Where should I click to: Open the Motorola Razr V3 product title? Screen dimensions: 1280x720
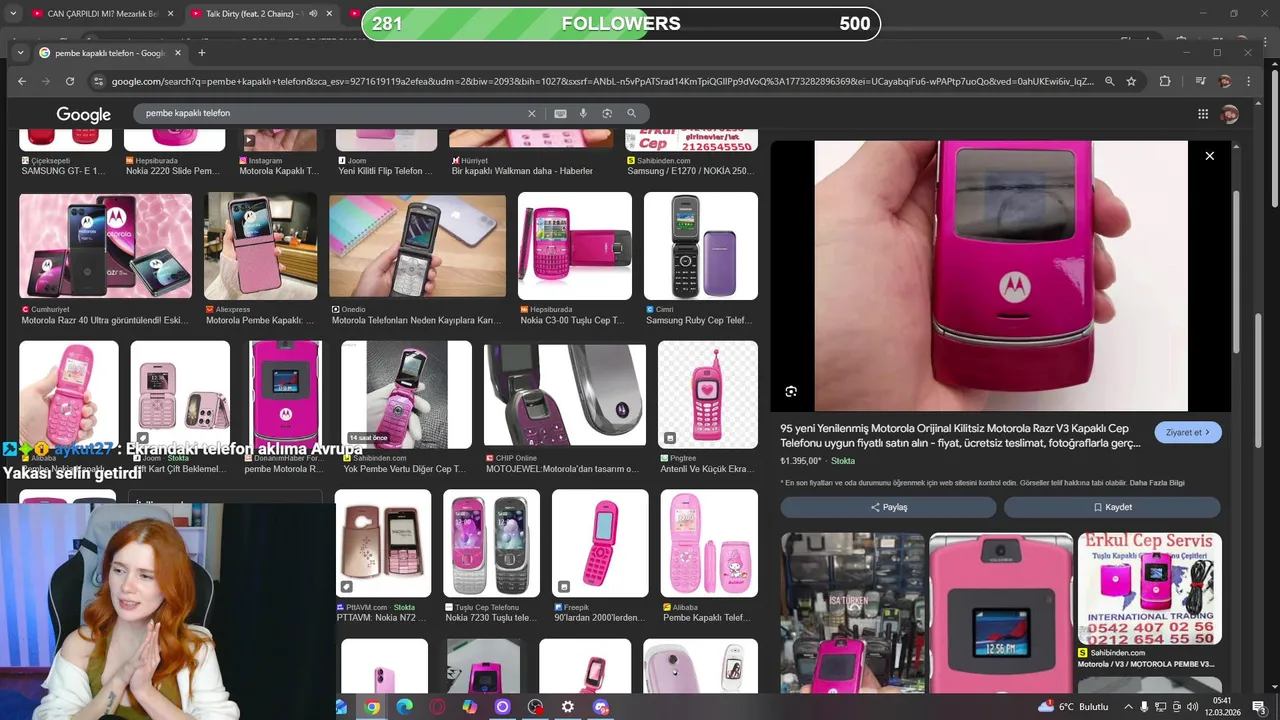click(960, 436)
